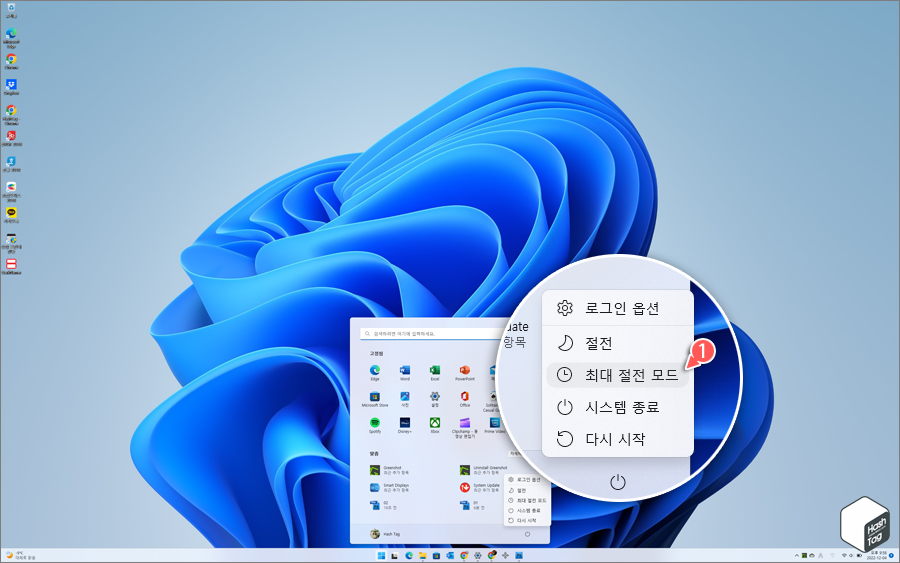The width and height of the screenshot is (900, 563).
Task: Open recommended item System Update
Action: [x=480, y=487]
